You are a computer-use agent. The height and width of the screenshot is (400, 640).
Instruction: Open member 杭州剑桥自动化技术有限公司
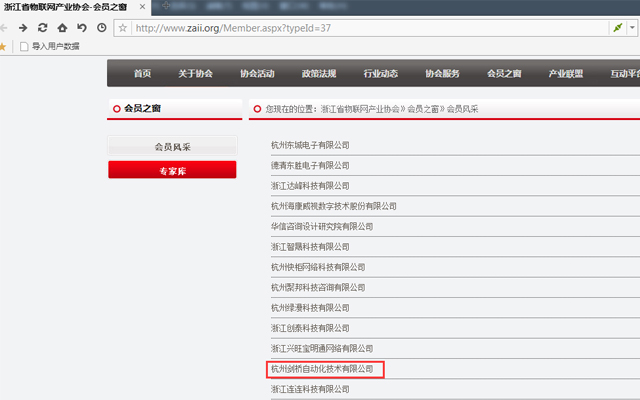coord(322,369)
